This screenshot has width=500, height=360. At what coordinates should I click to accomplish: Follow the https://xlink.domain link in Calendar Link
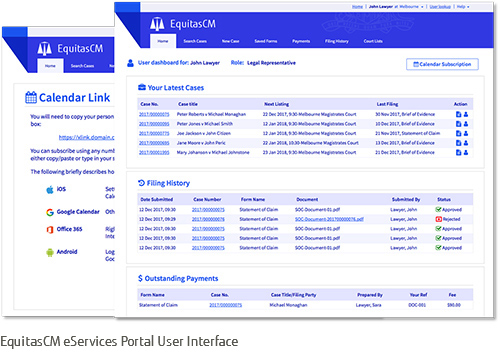point(87,137)
